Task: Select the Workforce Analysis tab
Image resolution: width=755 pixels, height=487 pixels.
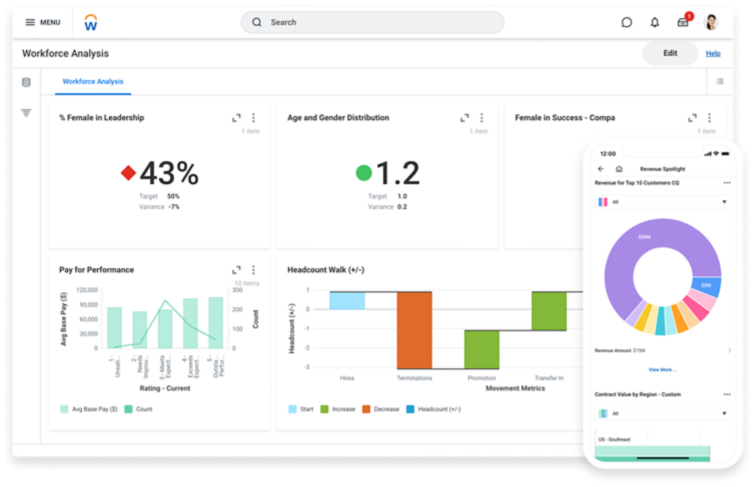Action: pyautogui.click(x=93, y=81)
